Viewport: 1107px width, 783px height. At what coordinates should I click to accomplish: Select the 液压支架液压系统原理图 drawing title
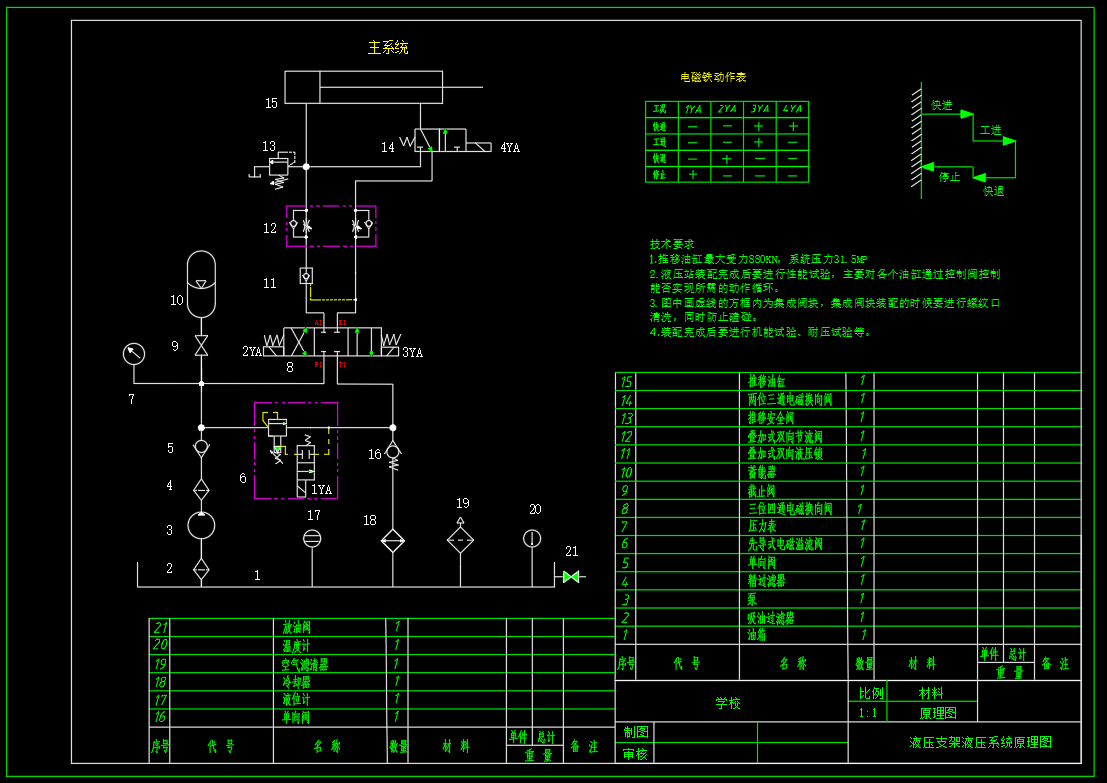[981, 742]
